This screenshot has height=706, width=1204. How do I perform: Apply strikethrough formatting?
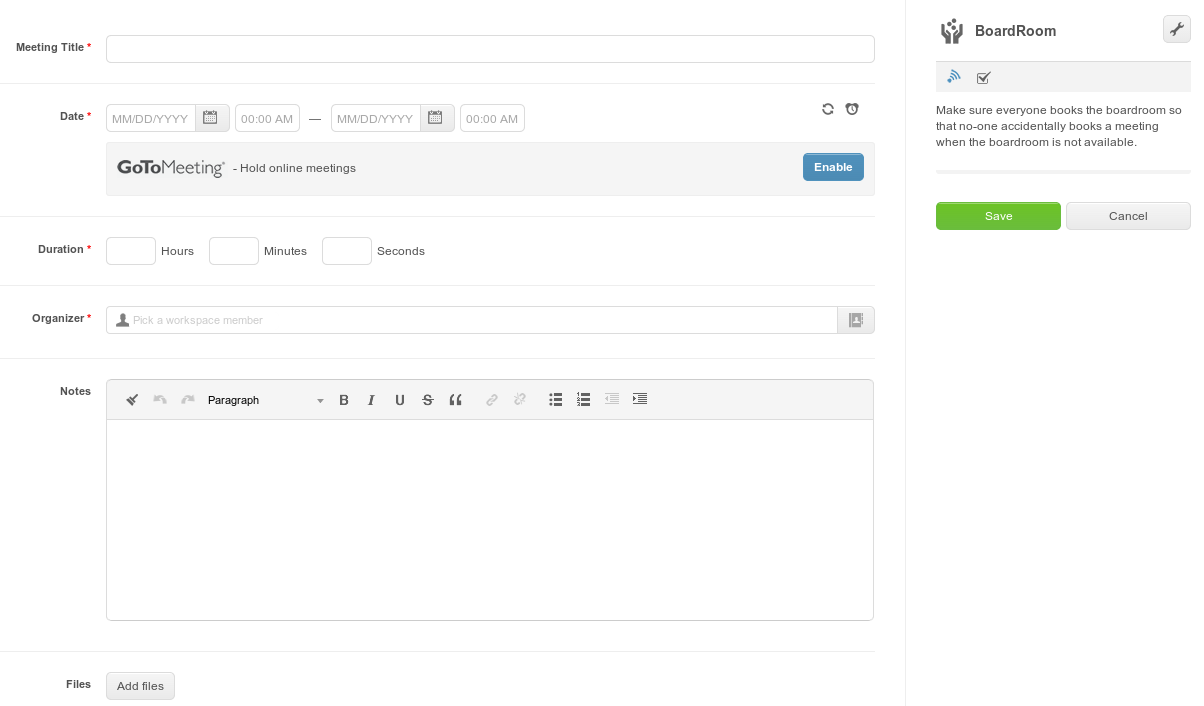428,400
